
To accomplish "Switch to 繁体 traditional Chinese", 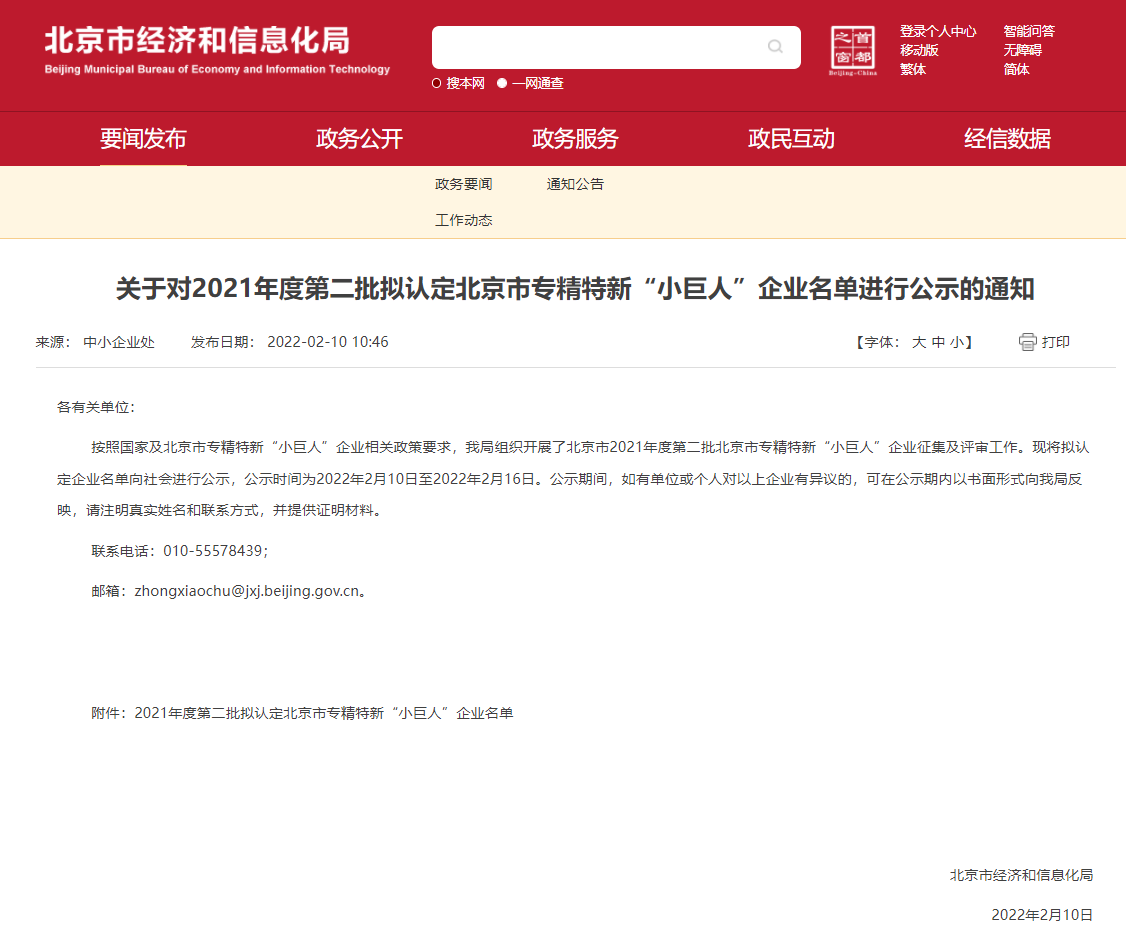I will tap(912, 69).
